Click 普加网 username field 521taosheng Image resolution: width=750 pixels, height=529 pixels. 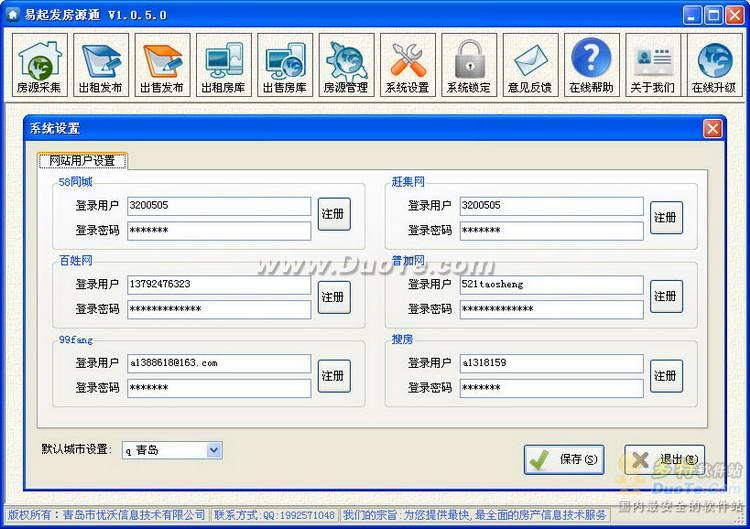pyautogui.click(x=551, y=284)
